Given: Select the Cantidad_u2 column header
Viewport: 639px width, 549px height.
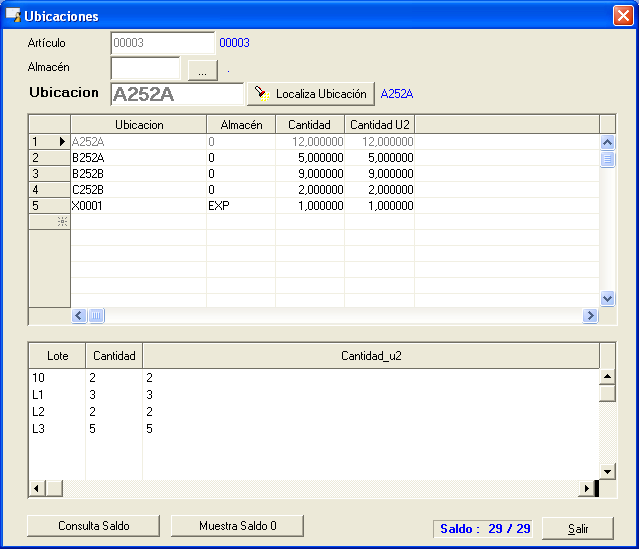Looking at the screenshot, I should [371, 356].
